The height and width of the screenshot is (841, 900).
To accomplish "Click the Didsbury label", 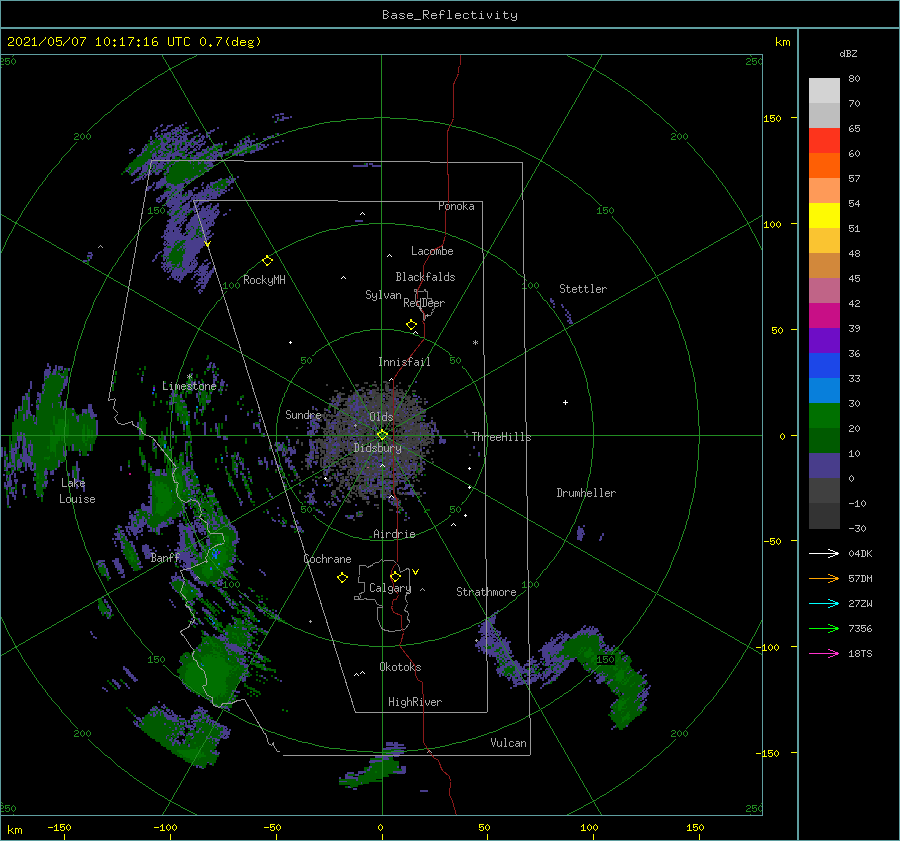I will coord(377,448).
